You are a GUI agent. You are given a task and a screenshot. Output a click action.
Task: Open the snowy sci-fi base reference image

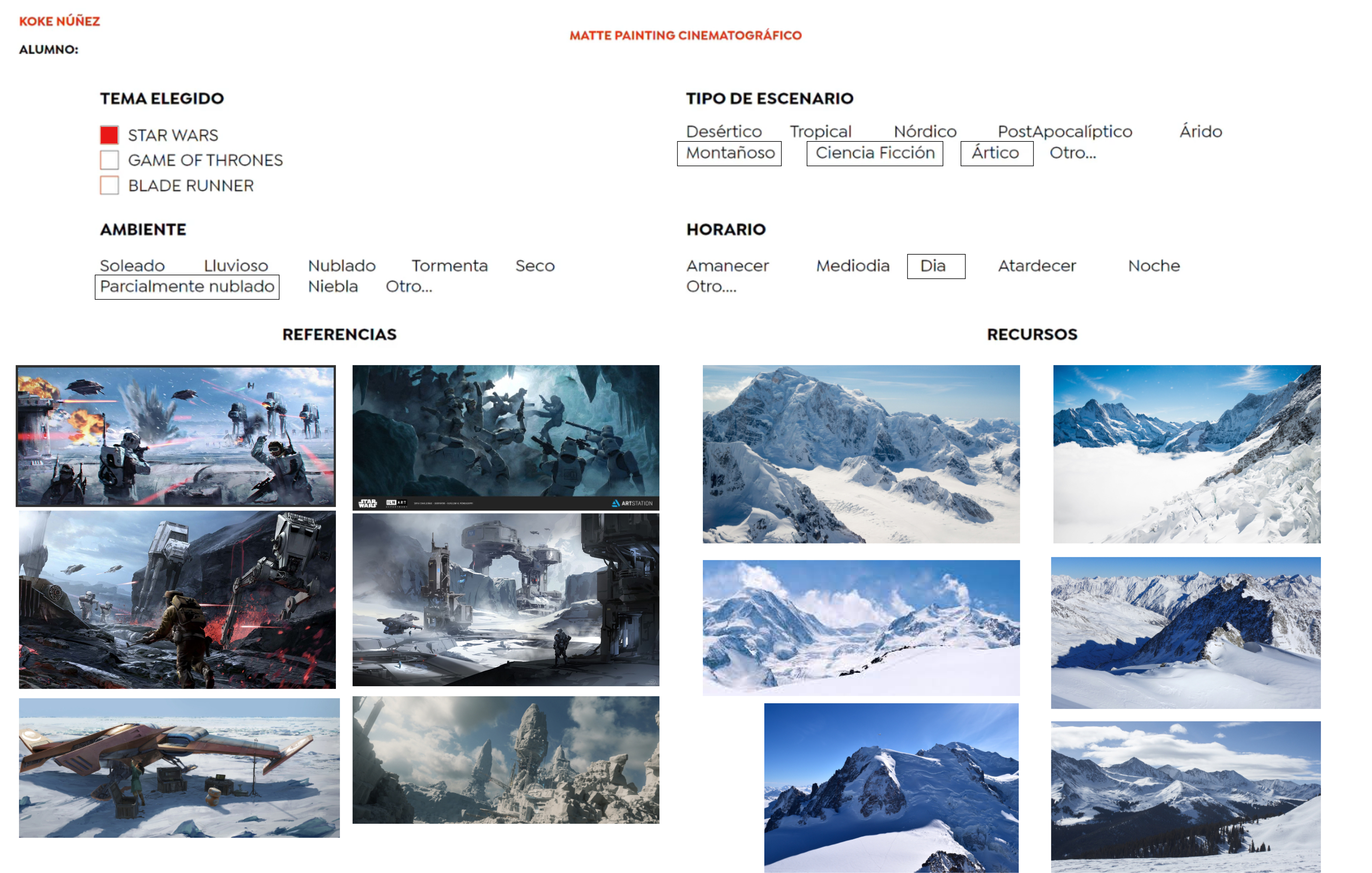point(505,599)
